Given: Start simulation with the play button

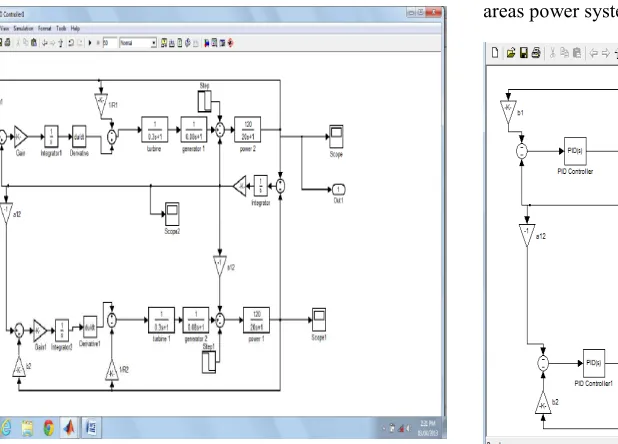Looking at the screenshot, I should pyautogui.click(x=90, y=43).
